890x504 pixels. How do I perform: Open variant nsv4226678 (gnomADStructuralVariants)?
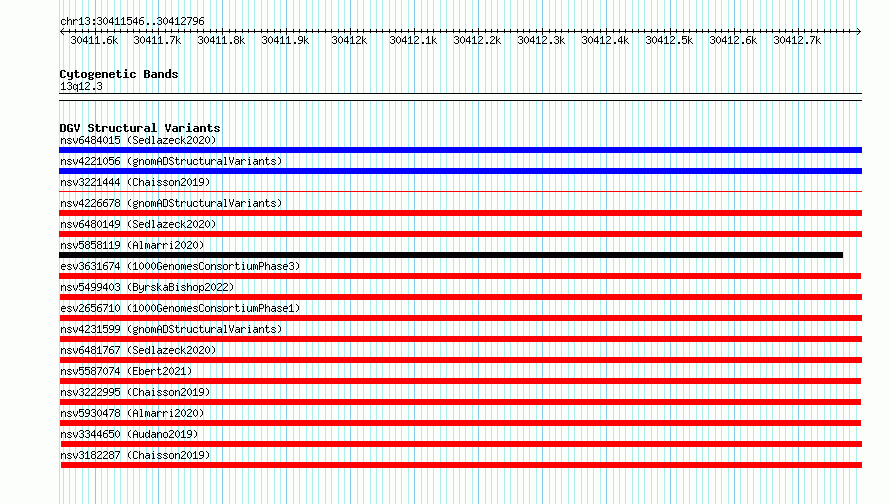[171, 203]
